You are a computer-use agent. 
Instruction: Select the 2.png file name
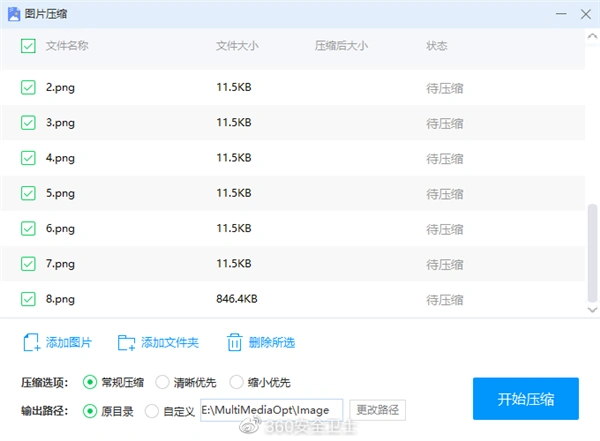tap(60, 88)
